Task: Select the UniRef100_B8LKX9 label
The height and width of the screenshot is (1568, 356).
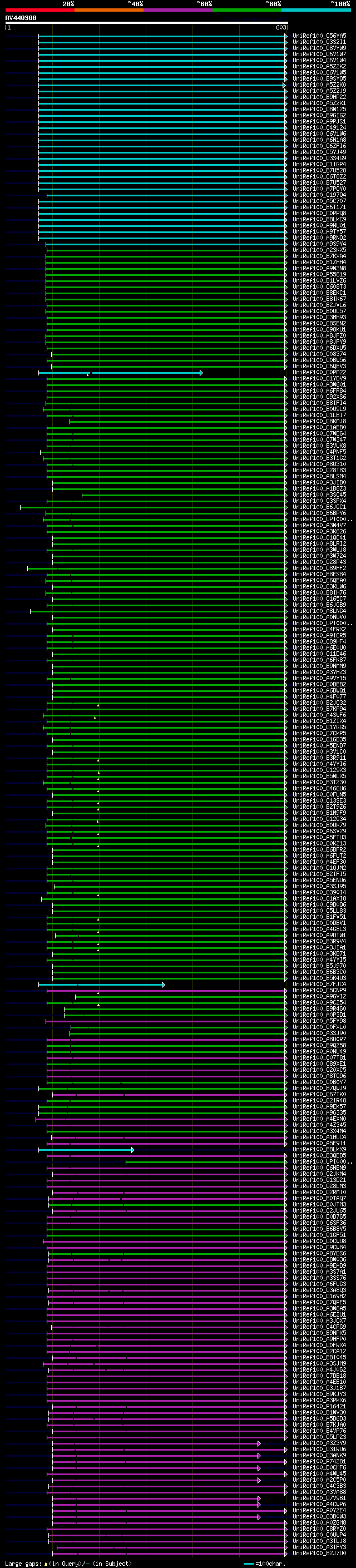Action: click(x=319, y=1150)
